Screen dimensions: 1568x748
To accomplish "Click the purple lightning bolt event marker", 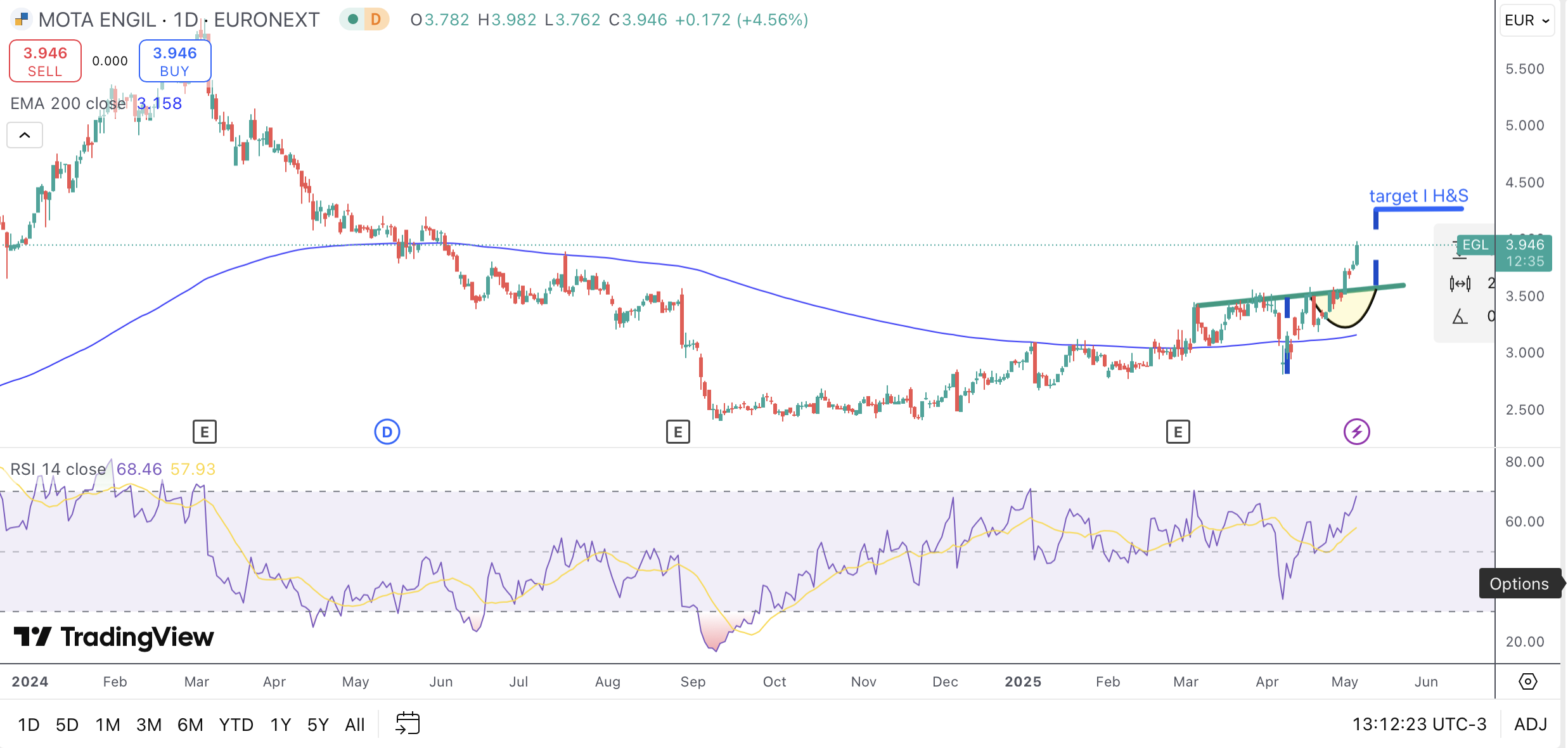I will pyautogui.click(x=1356, y=432).
